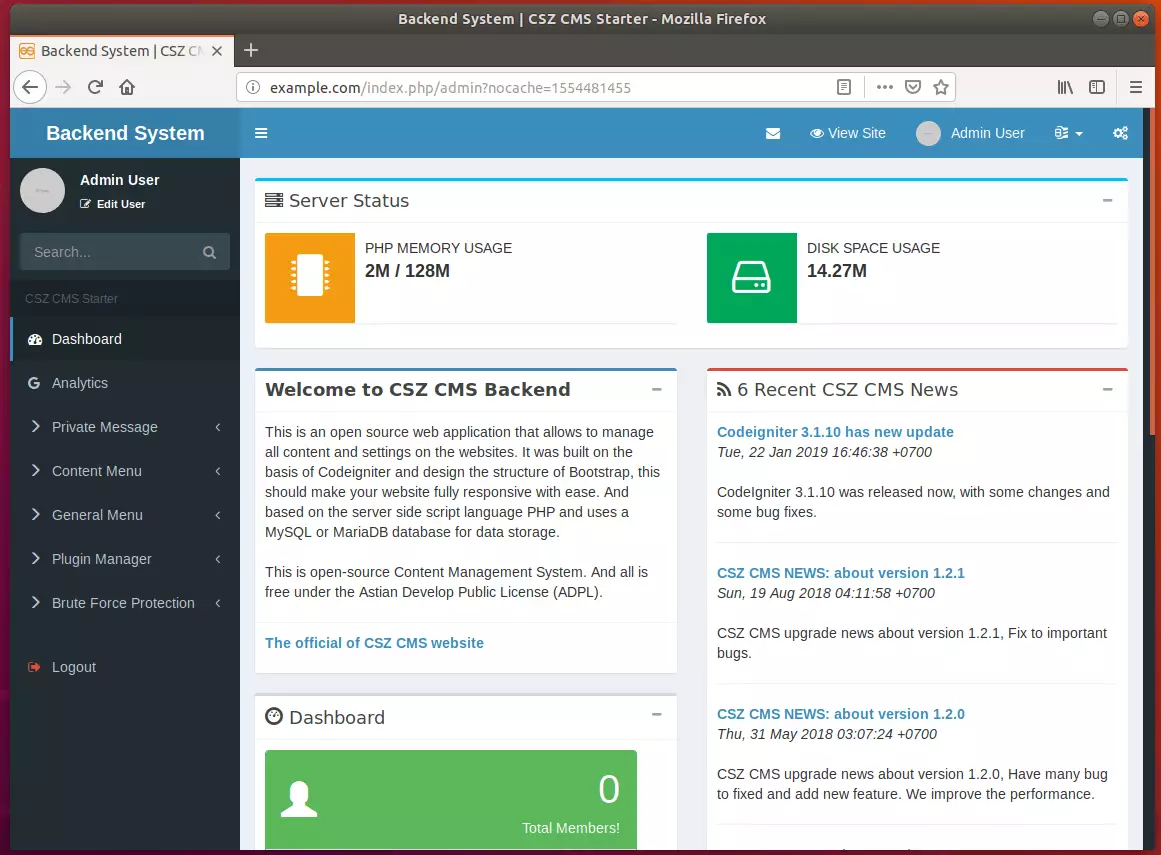Open Firefox library icon
This screenshot has width=1161, height=855.
coord(1065,87)
